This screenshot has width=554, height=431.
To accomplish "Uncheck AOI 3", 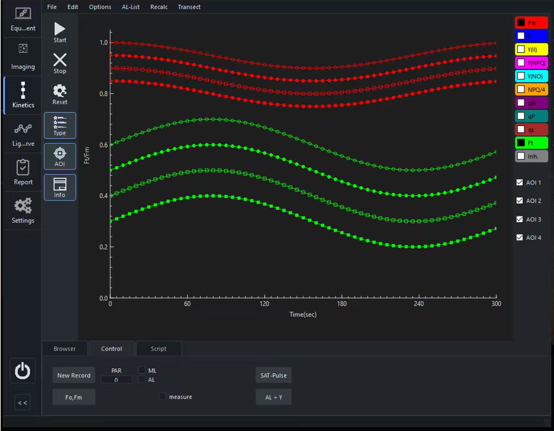I will pos(519,219).
